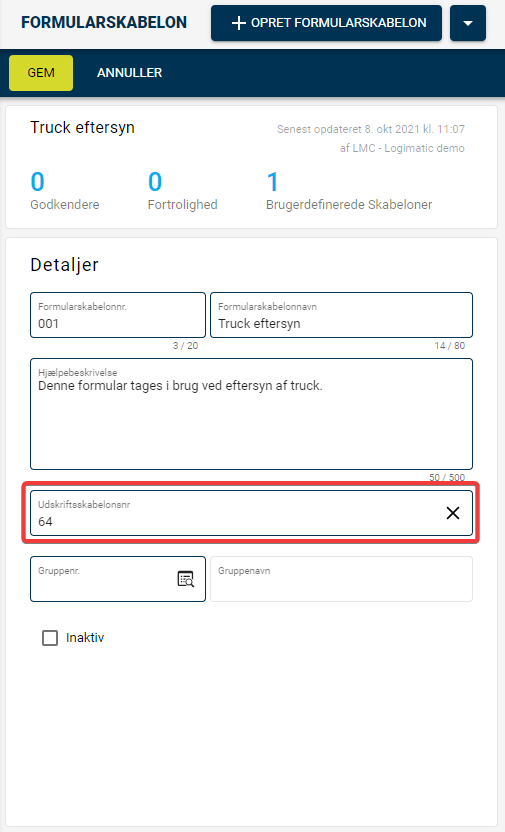Click the Truck eftersyn card heading

[x=82, y=128]
